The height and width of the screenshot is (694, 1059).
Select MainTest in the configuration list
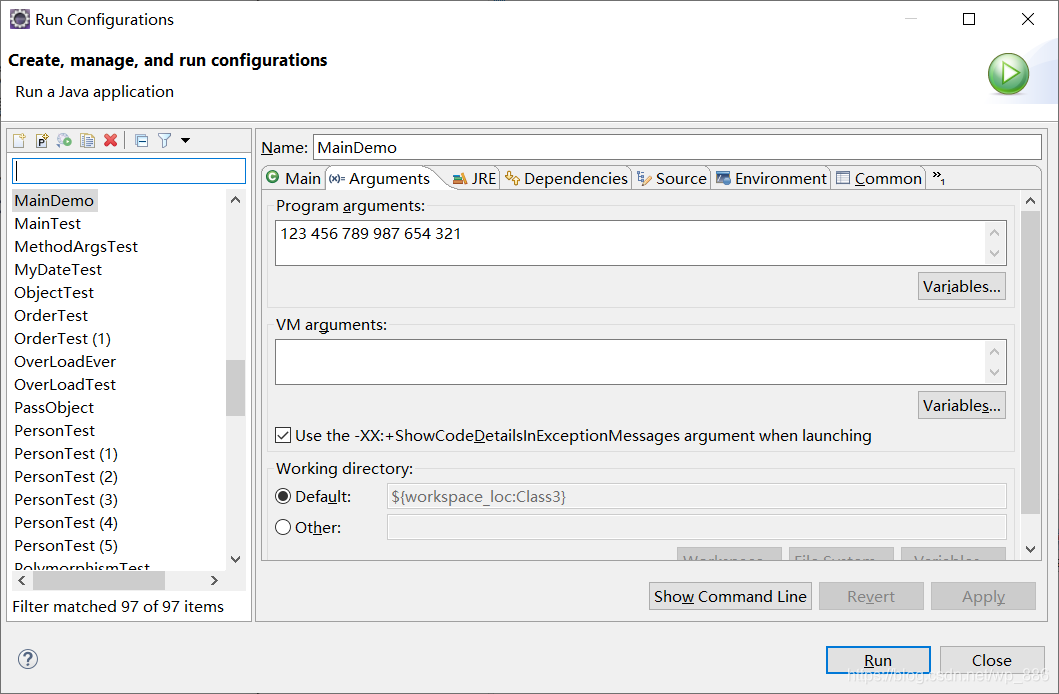point(47,223)
